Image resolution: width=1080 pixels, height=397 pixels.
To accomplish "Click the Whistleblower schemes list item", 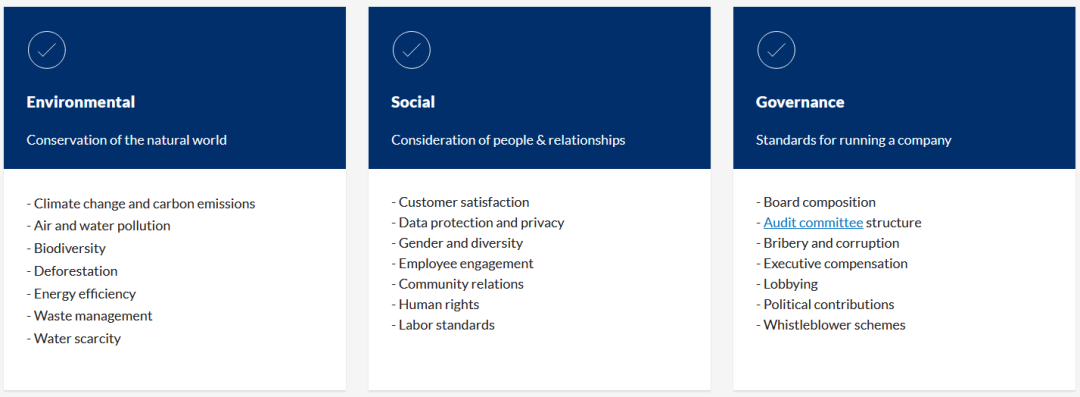I will pyautogui.click(x=831, y=325).
